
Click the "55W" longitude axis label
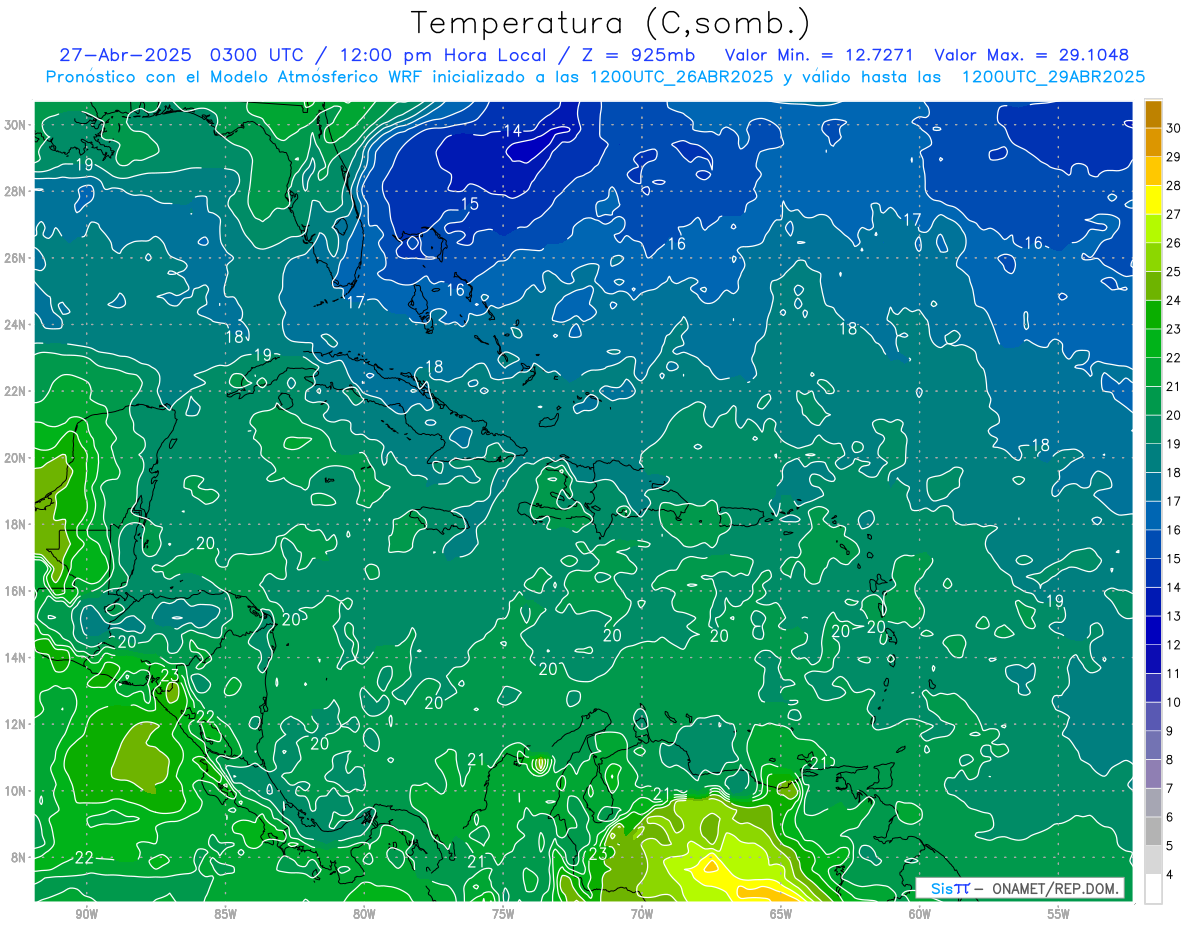1059,915
